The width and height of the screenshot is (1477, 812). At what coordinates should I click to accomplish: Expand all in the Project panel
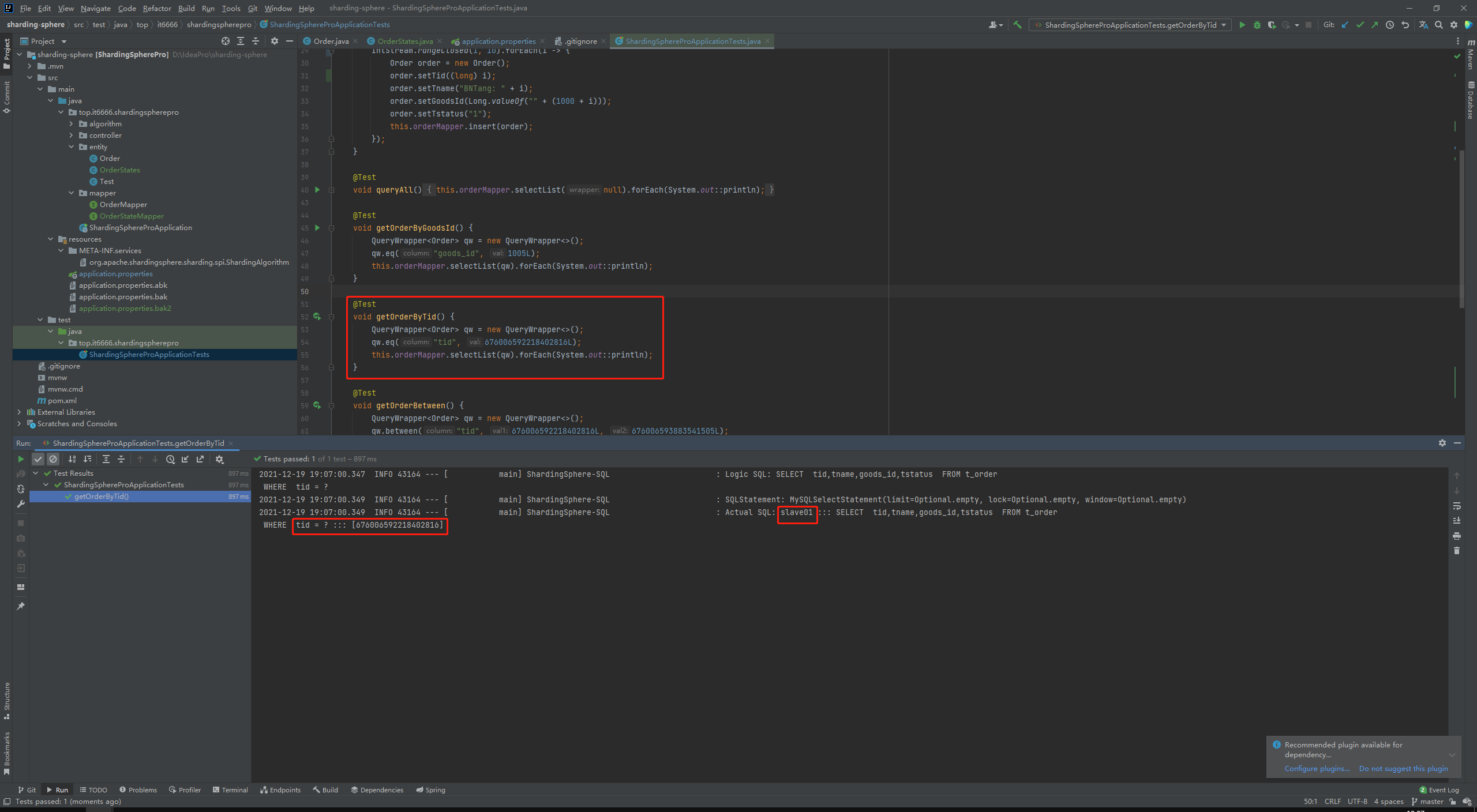241,41
